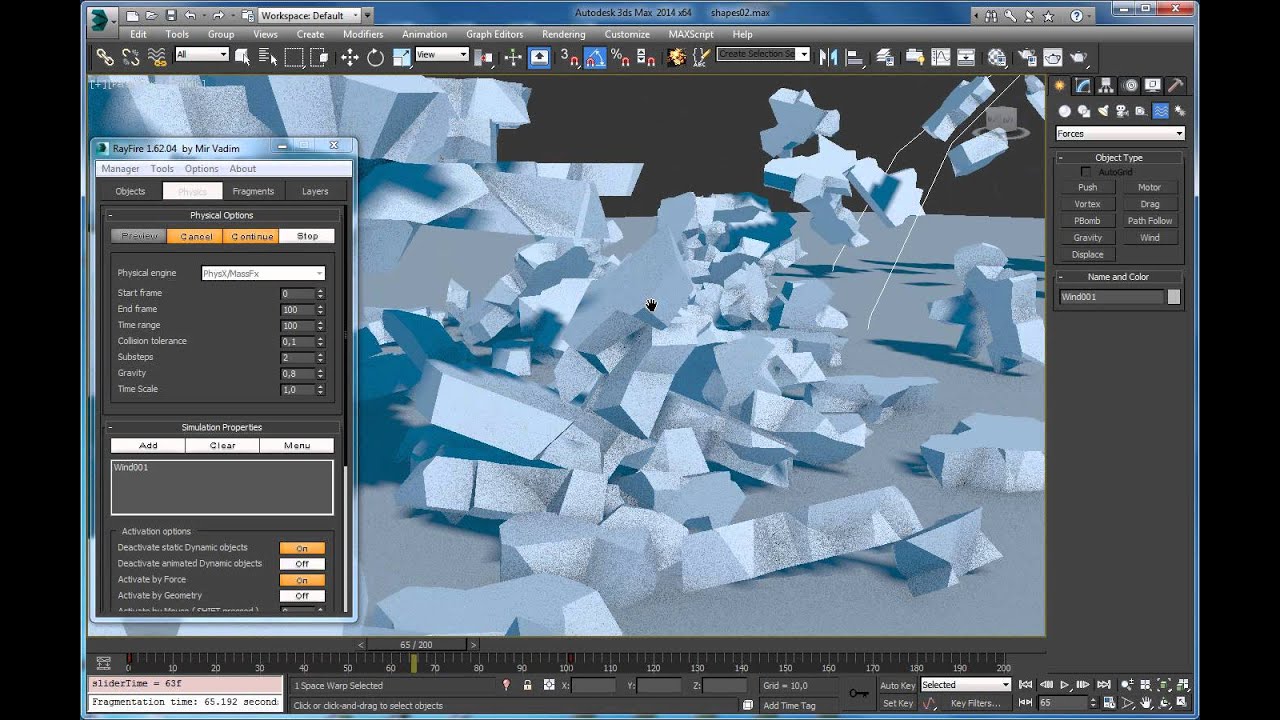Switch to RayFire Objects tab
This screenshot has width=1280, height=720.
(x=130, y=191)
